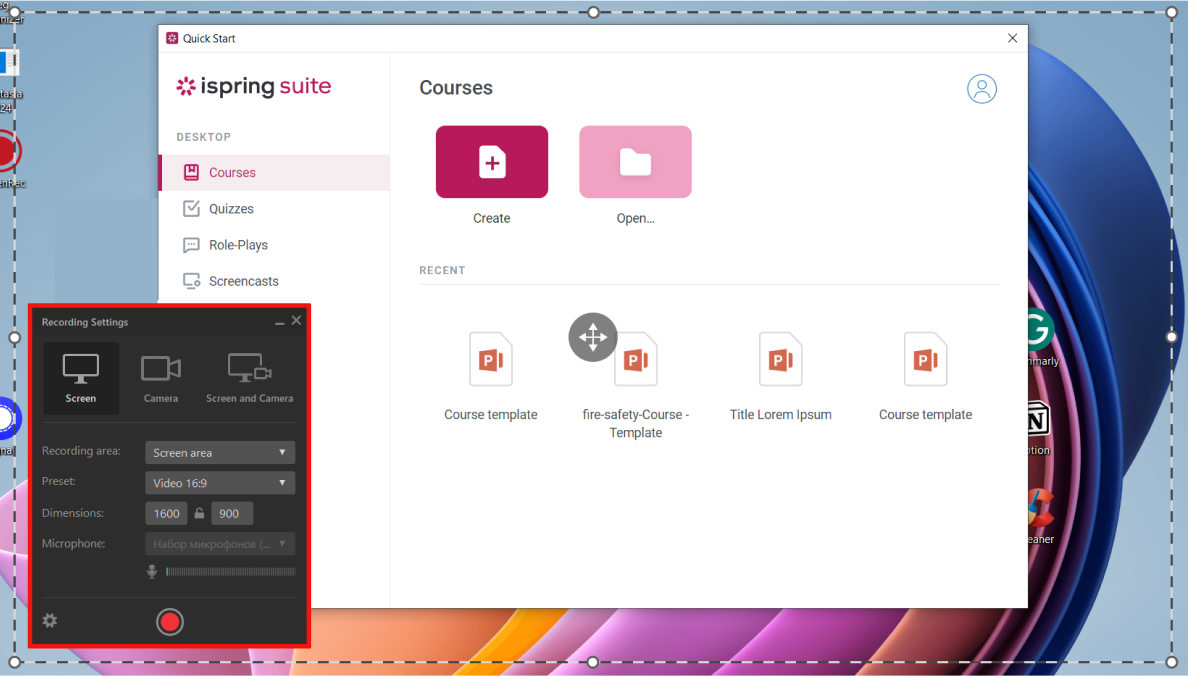The height and width of the screenshot is (676, 1188).
Task: Click the Quizzes checkbox icon
Action: (x=192, y=208)
